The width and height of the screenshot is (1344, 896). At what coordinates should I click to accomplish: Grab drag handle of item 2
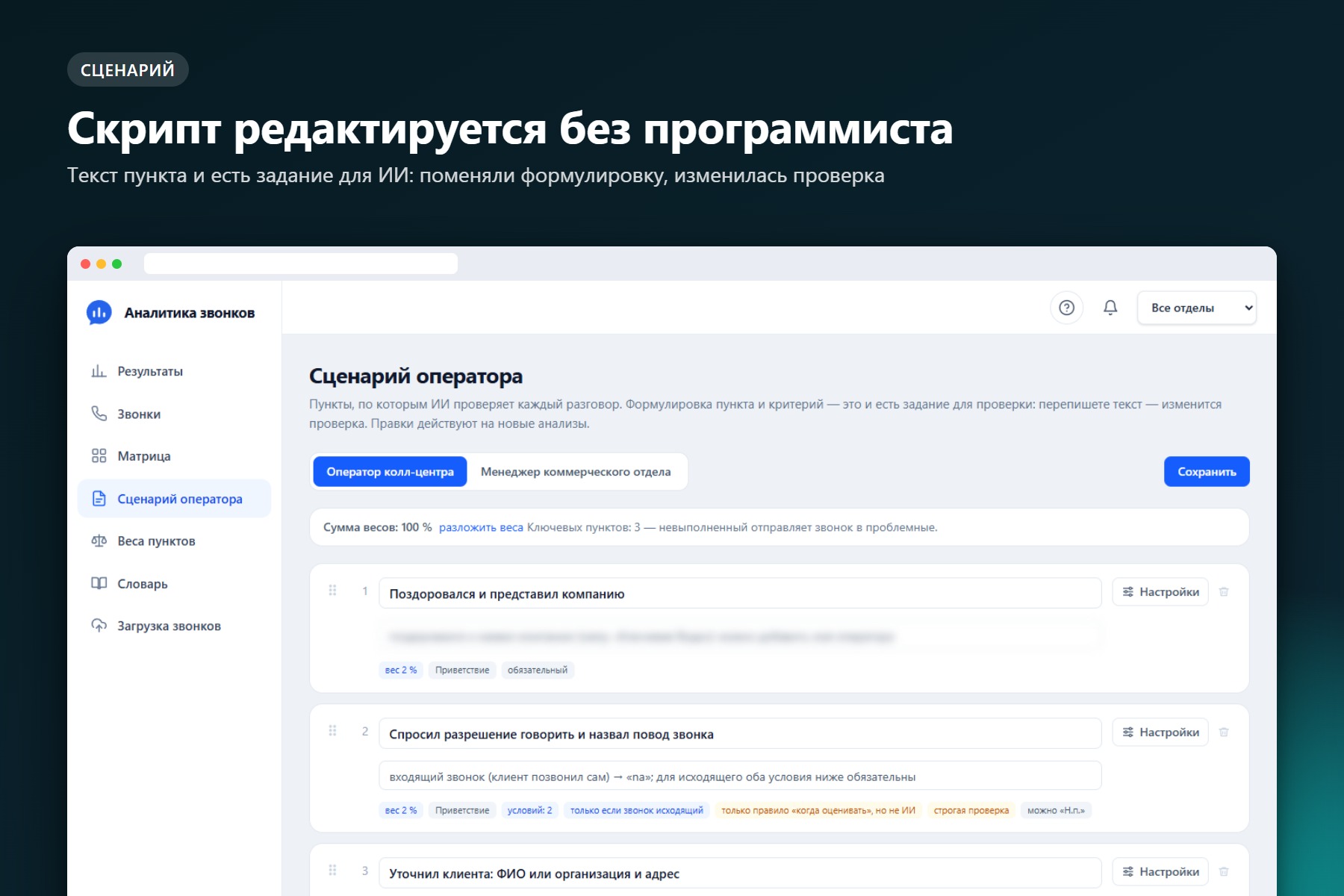[333, 731]
